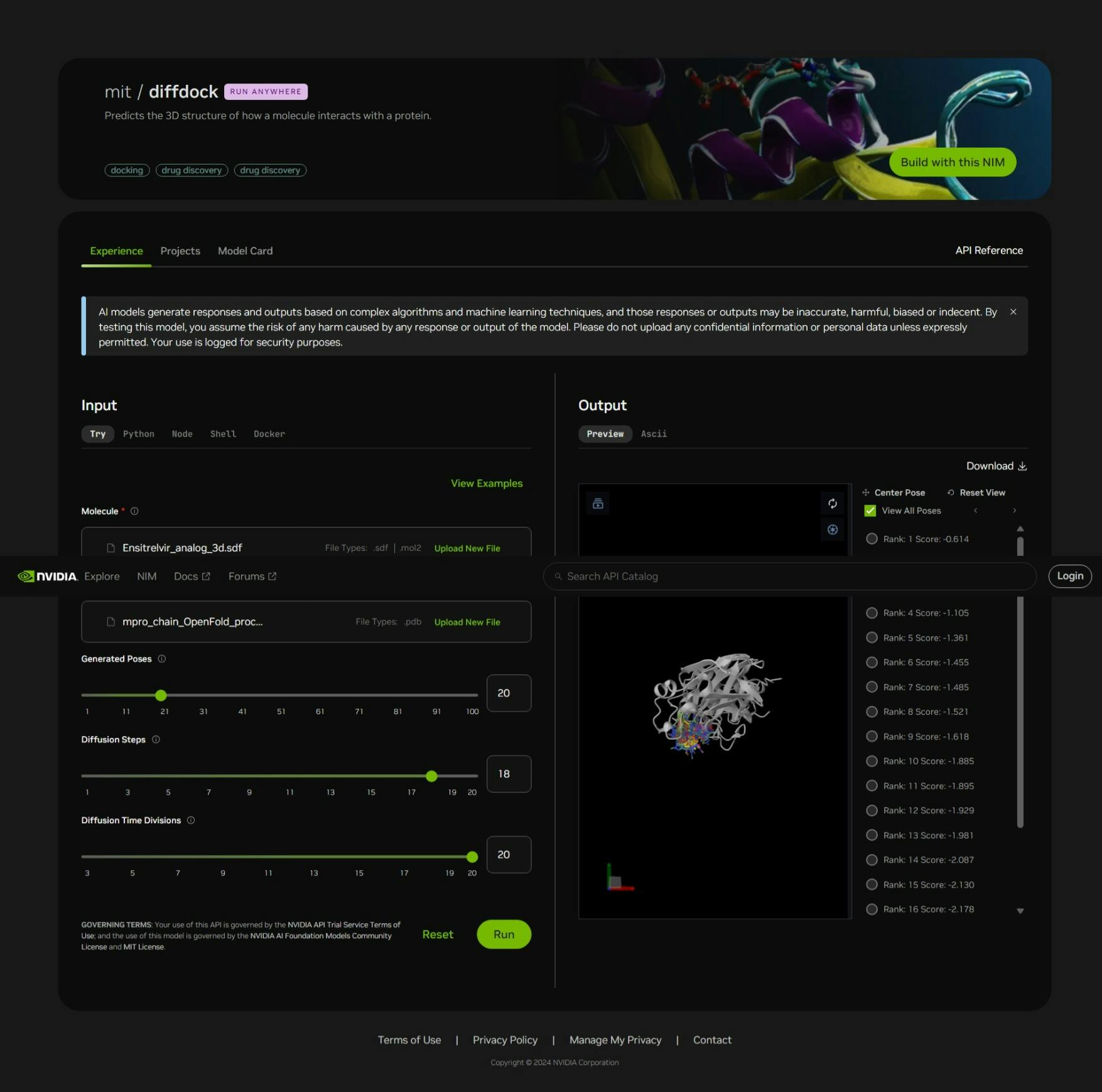Upload new file for mpro_chain protein
Image resolution: width=1102 pixels, height=1092 pixels.
467,622
